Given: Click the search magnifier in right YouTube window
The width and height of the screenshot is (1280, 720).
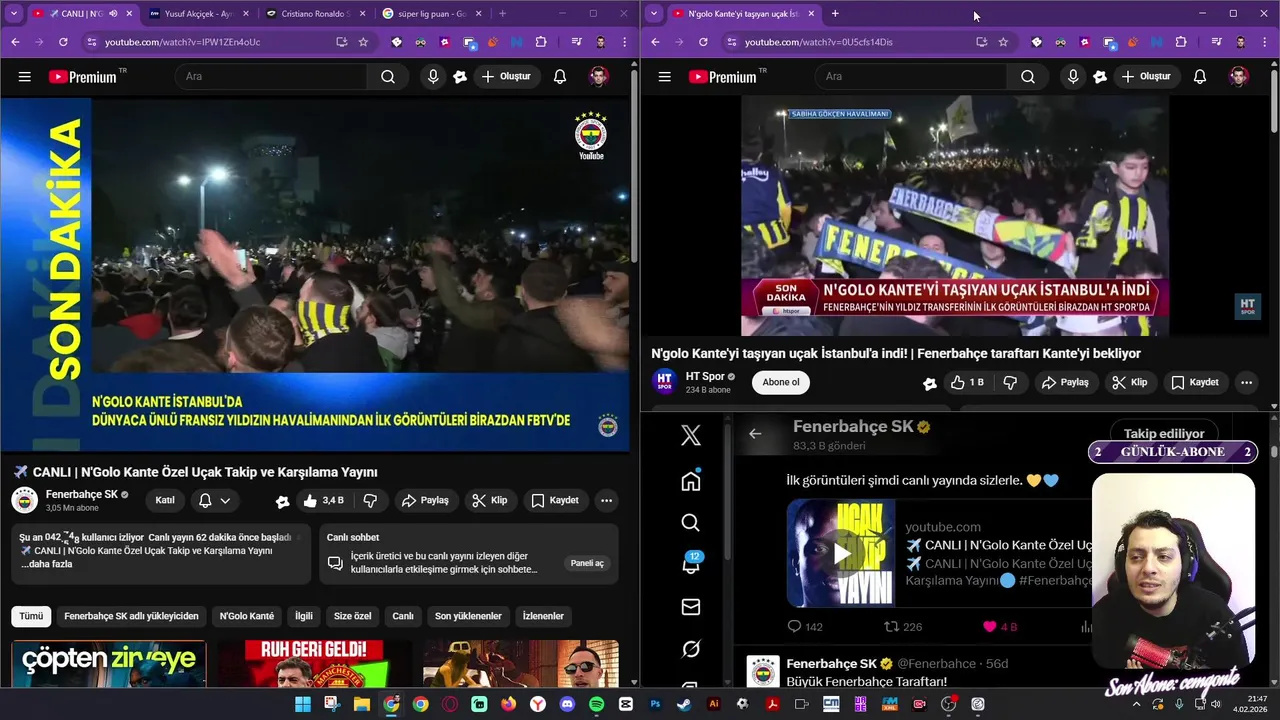Looking at the screenshot, I should [x=1027, y=77].
